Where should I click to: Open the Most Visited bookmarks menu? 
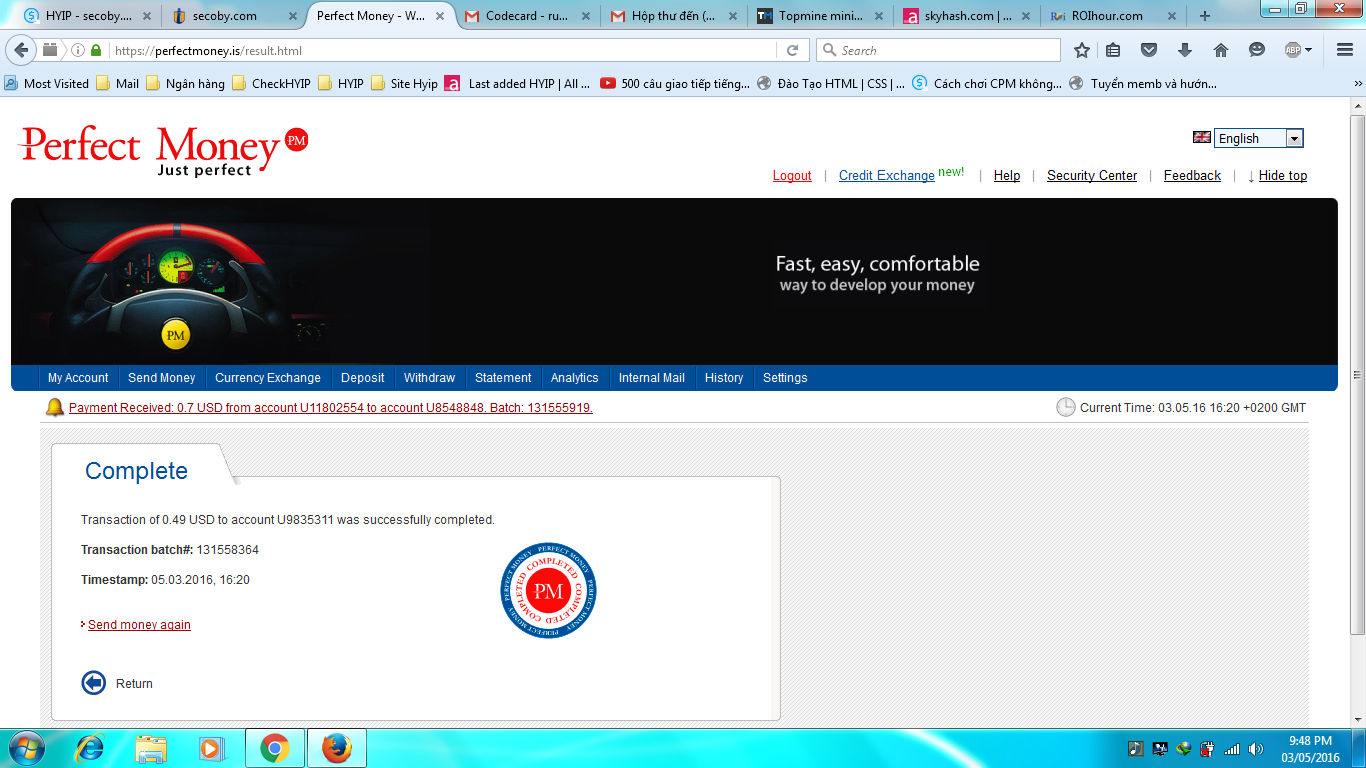click(47, 84)
